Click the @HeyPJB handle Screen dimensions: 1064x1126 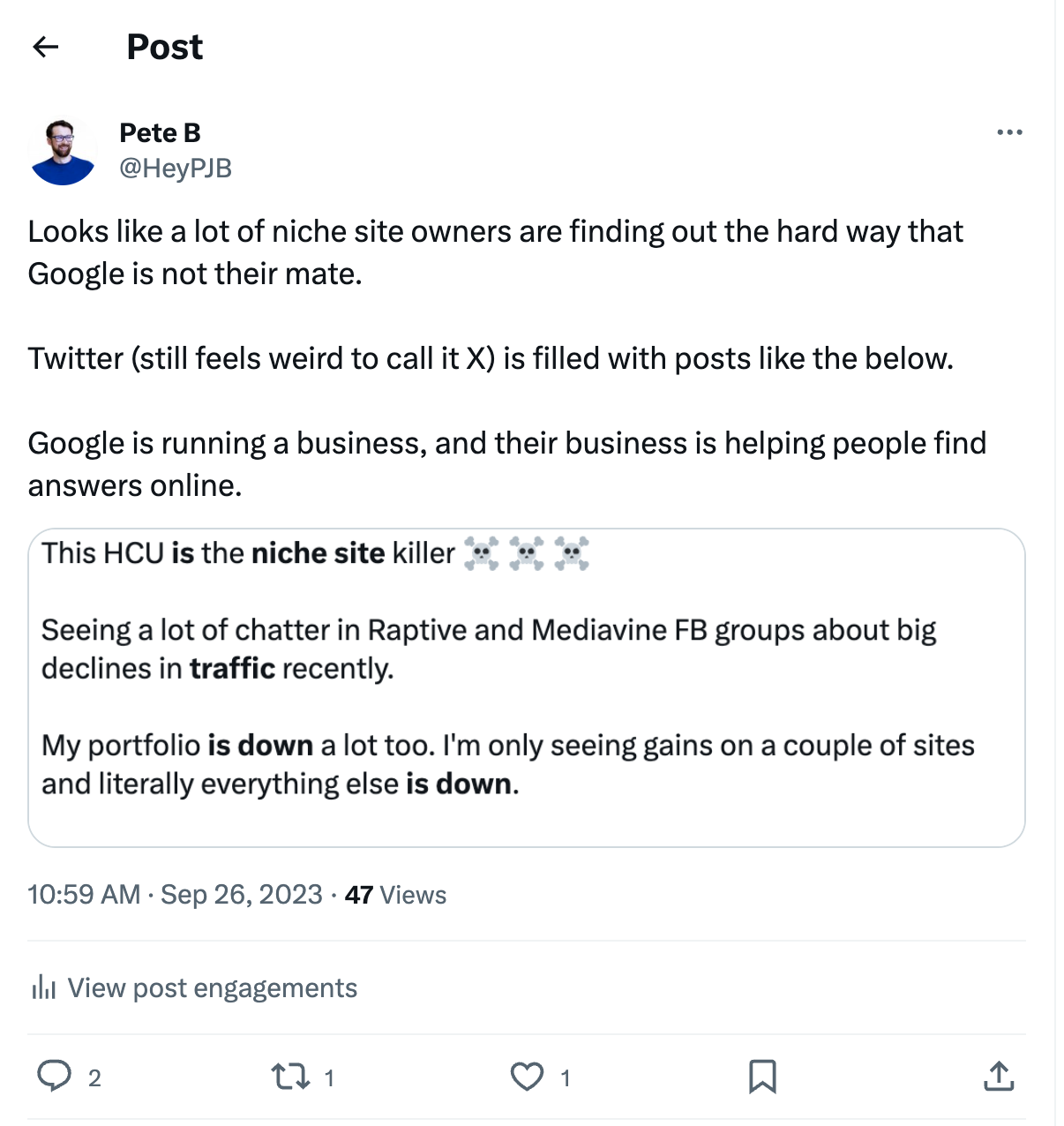pos(175,169)
